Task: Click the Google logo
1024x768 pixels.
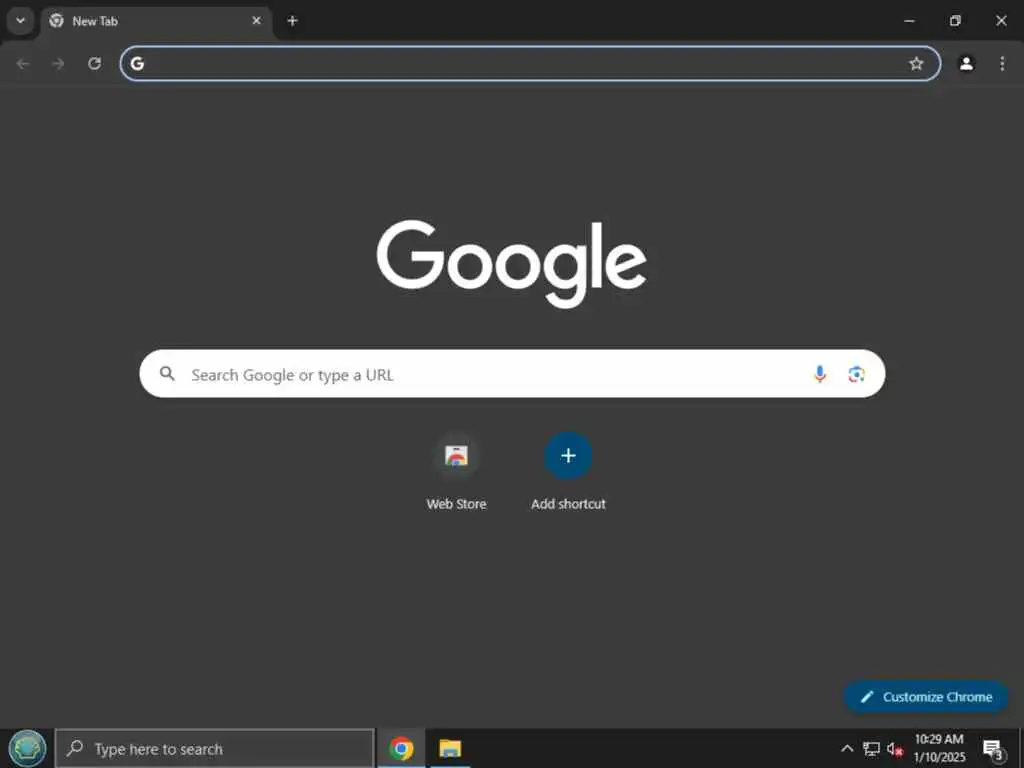Action: tap(511, 263)
